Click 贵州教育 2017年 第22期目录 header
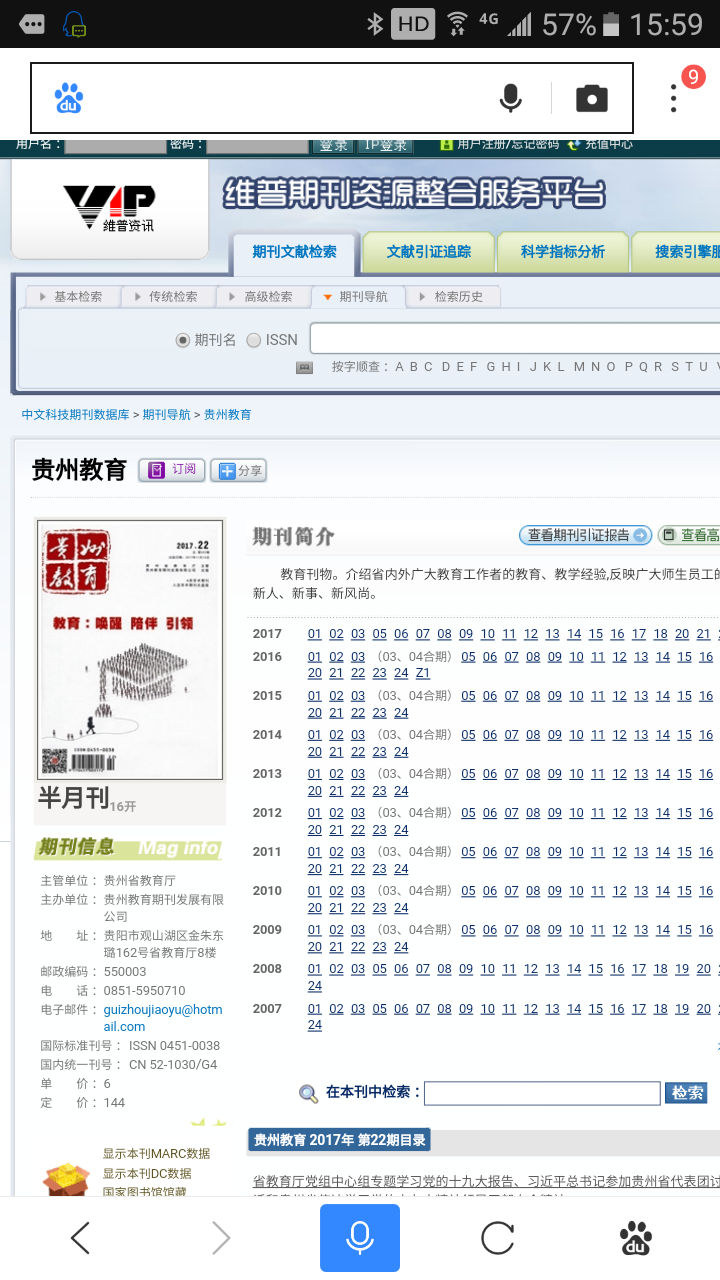 pyautogui.click(x=339, y=1140)
